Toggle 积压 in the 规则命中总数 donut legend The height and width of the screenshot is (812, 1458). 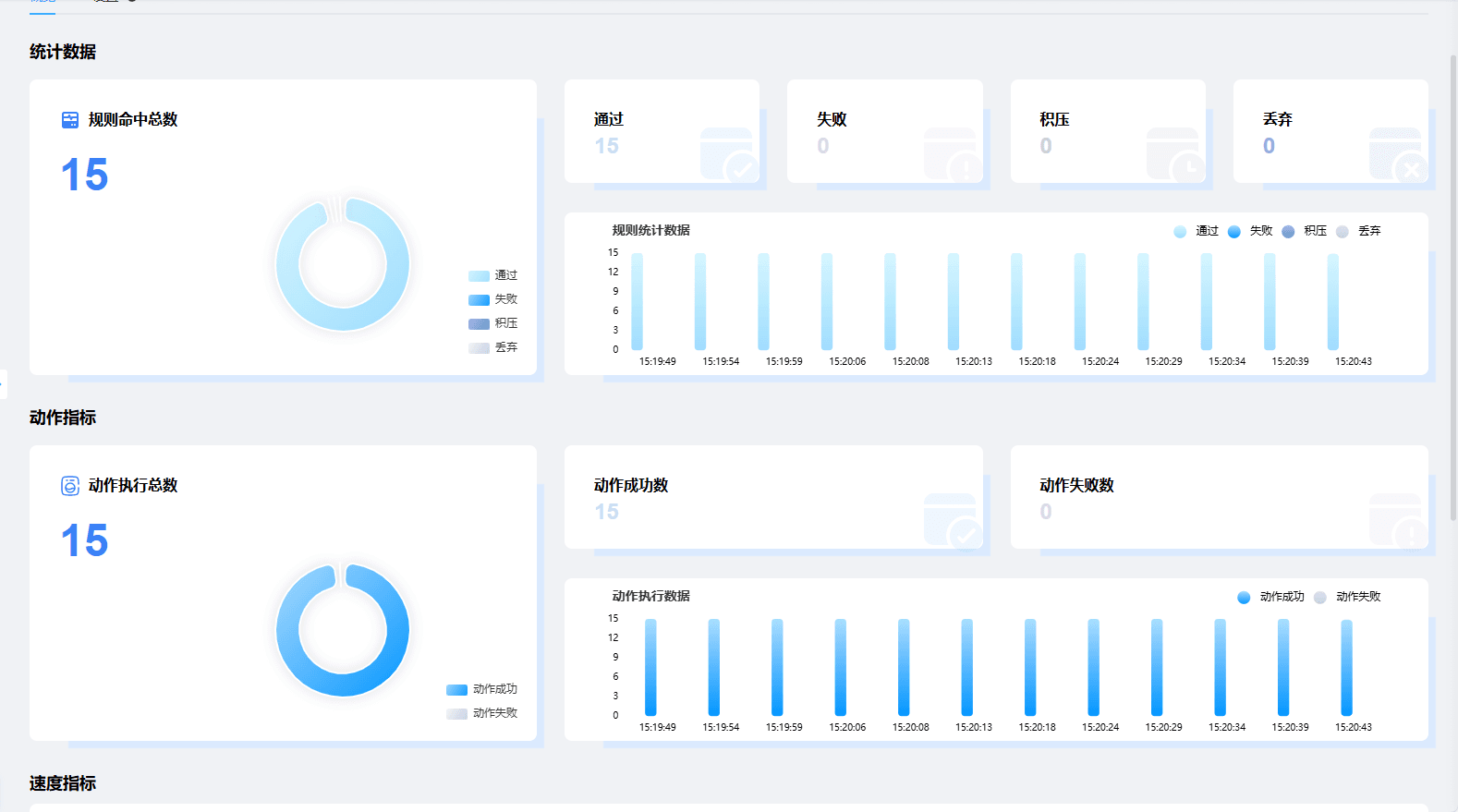tap(492, 323)
